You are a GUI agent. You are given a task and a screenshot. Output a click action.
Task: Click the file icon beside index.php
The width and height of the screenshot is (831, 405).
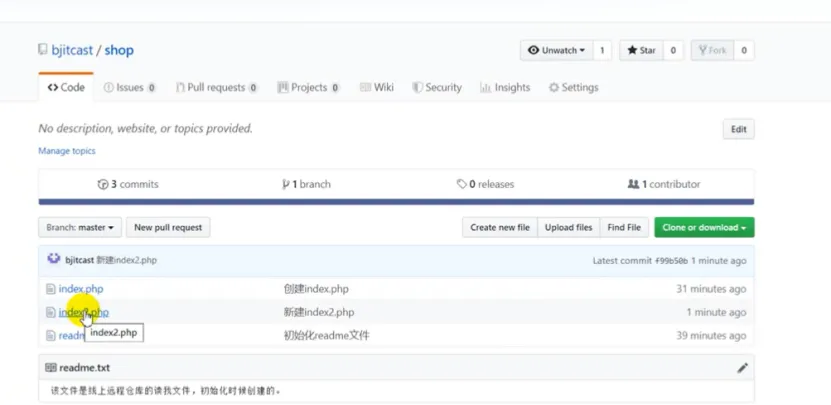[51, 289]
